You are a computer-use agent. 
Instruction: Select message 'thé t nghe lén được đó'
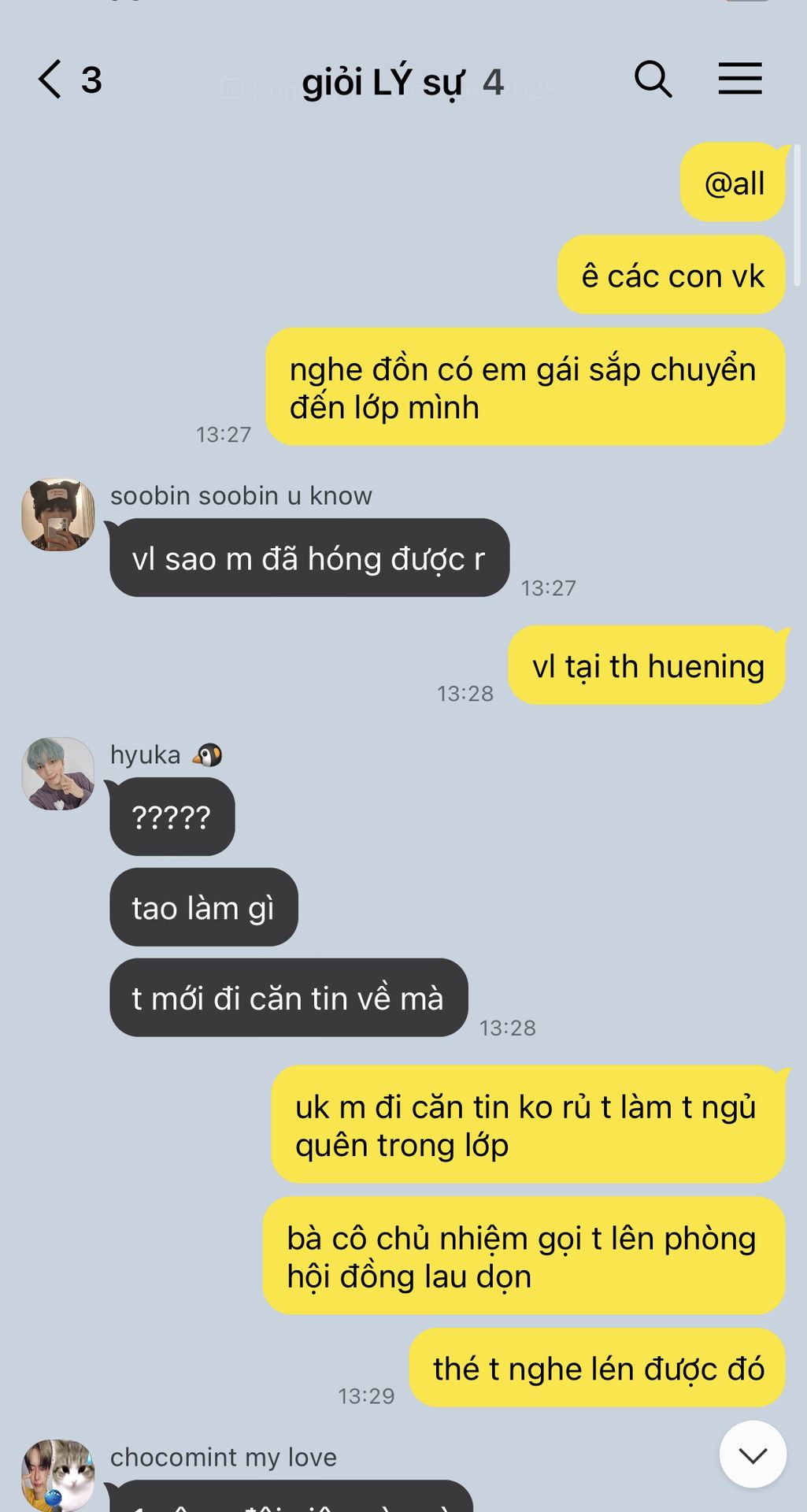point(598,1368)
